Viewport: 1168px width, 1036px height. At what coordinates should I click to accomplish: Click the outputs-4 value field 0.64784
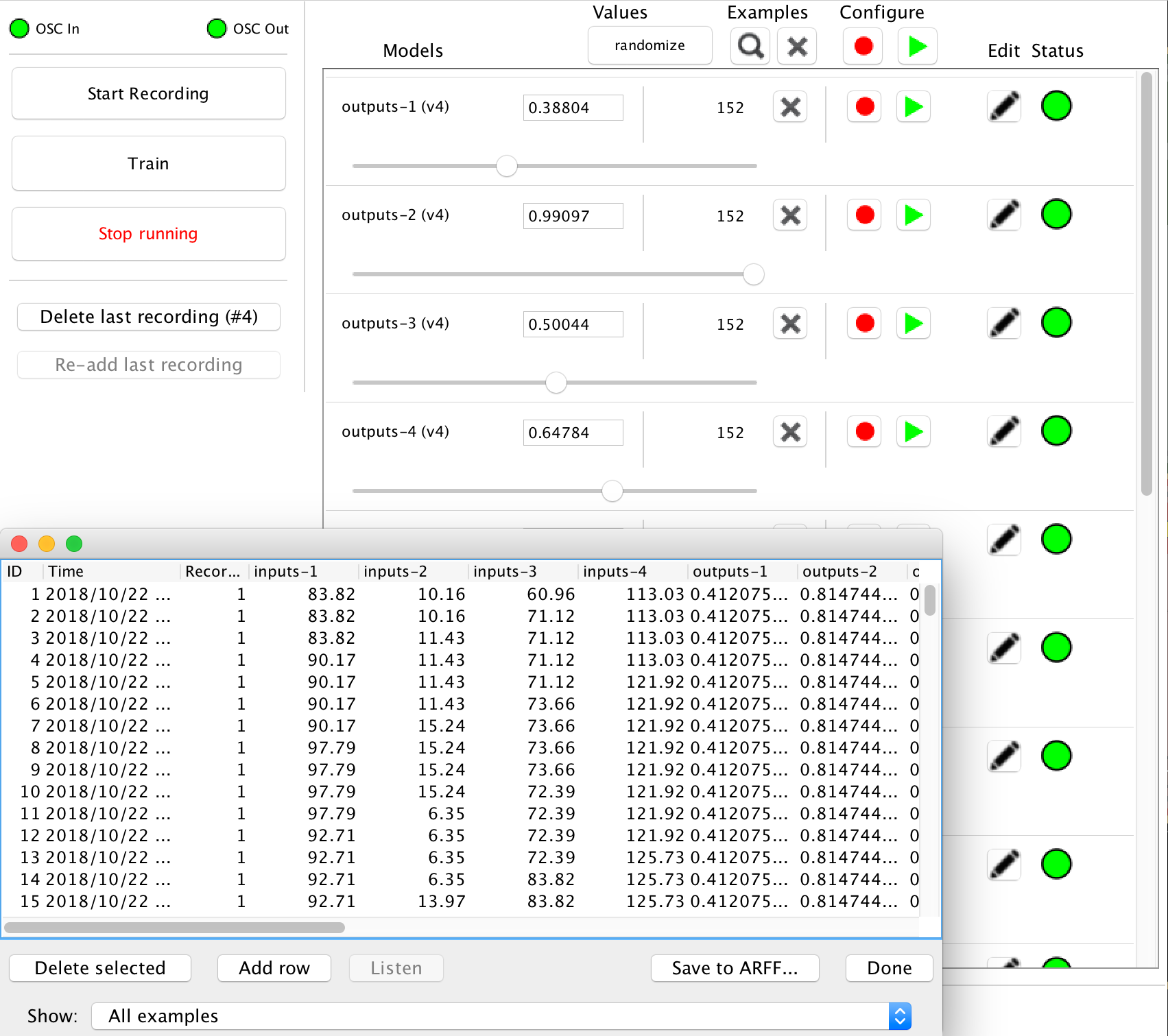click(x=573, y=433)
